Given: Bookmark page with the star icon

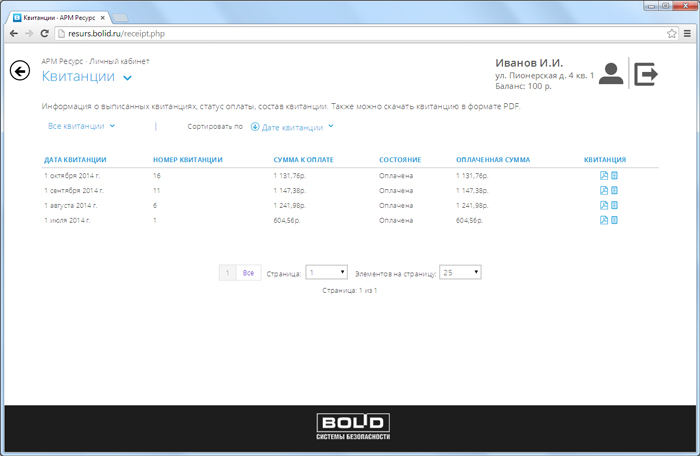Looking at the screenshot, I should coord(671,33).
